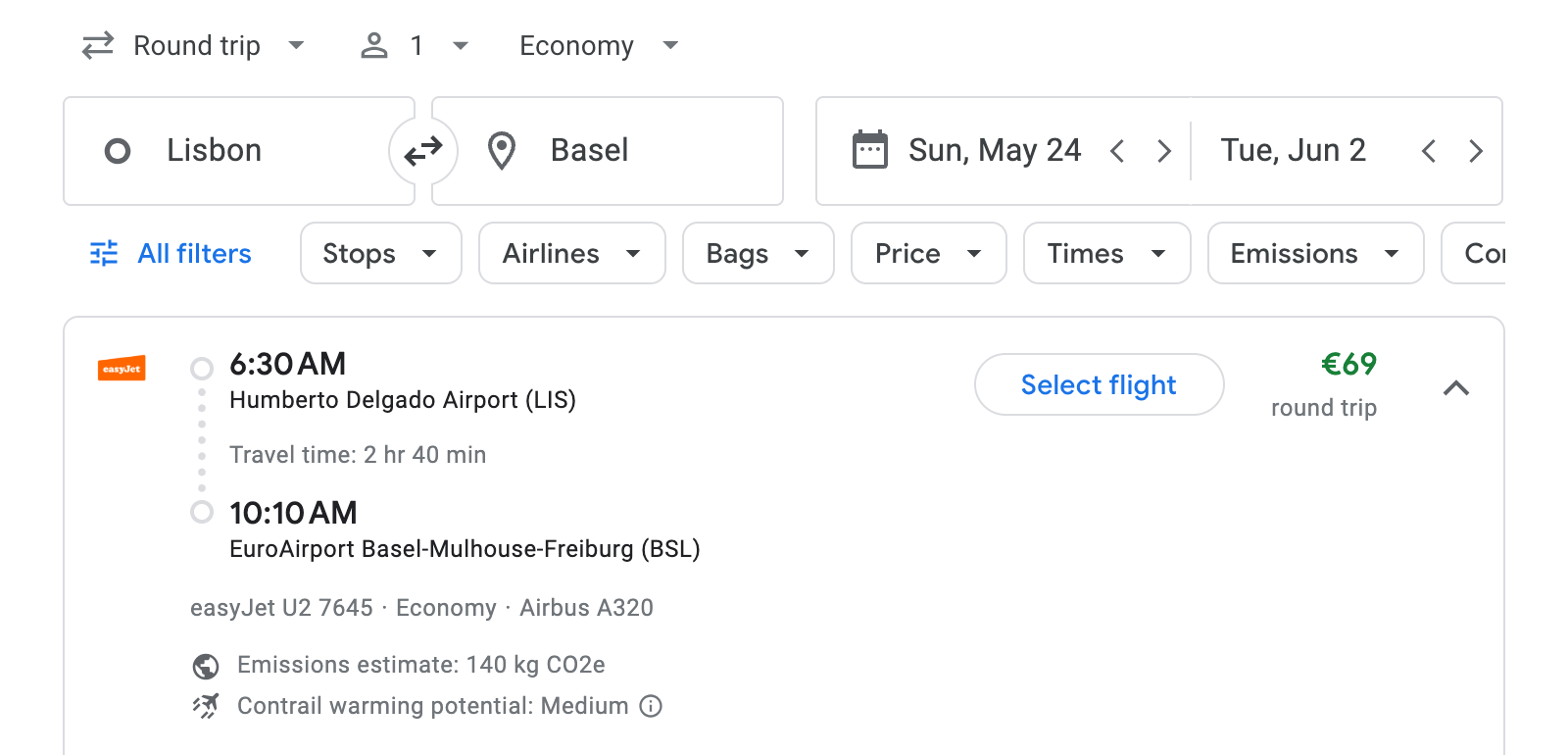Screen dimensions: 1568x755
Task: Click the calendar icon next to departure date
Action: point(870,150)
